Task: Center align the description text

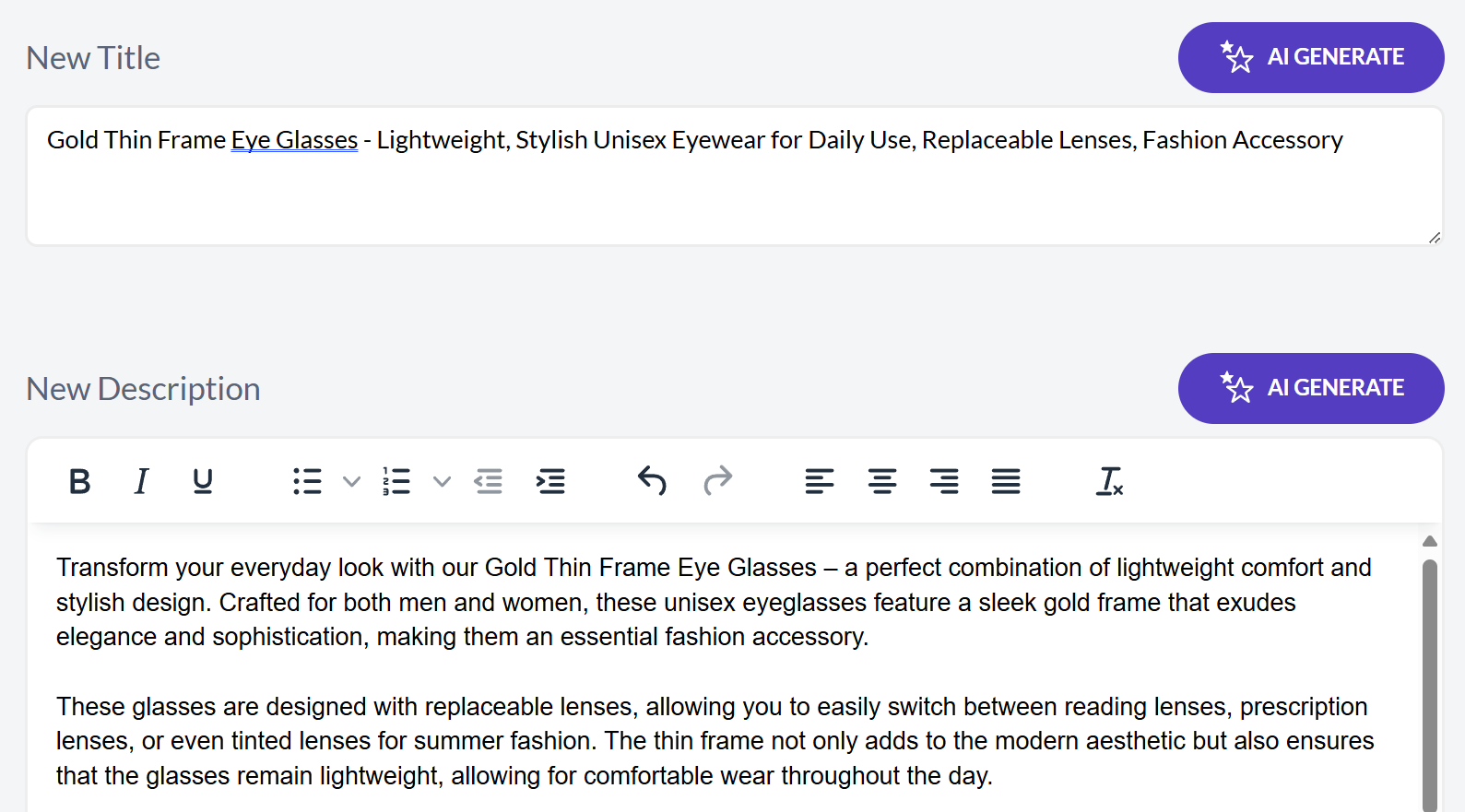Action: pos(882,481)
